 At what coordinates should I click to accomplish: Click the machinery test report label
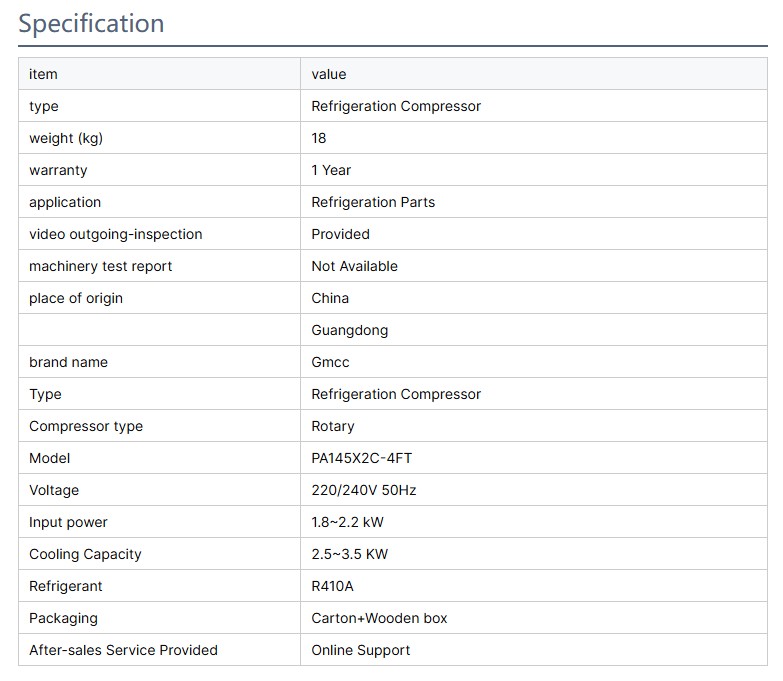100,266
